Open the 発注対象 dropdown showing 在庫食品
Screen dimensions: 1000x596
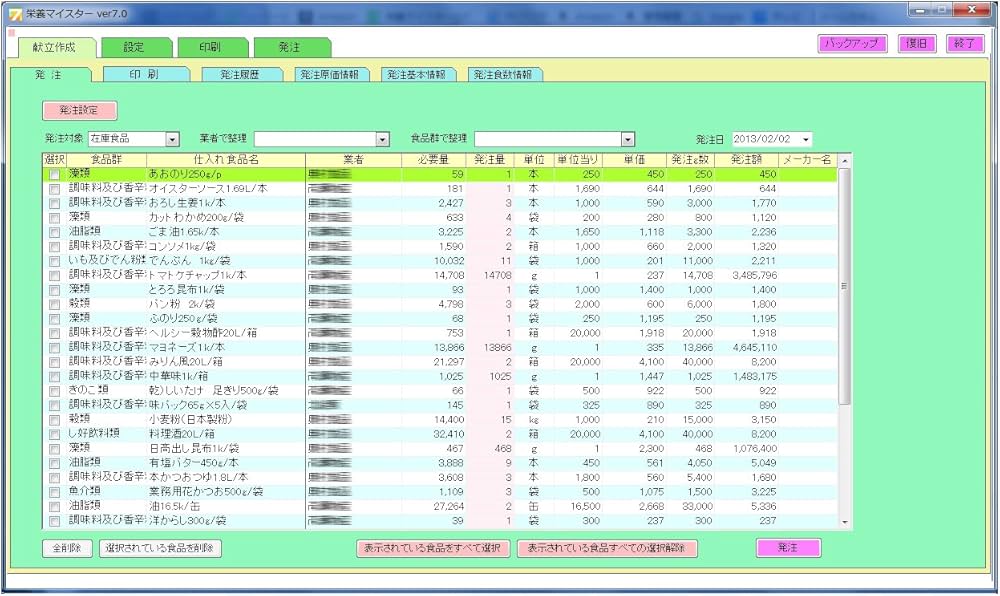point(172,139)
